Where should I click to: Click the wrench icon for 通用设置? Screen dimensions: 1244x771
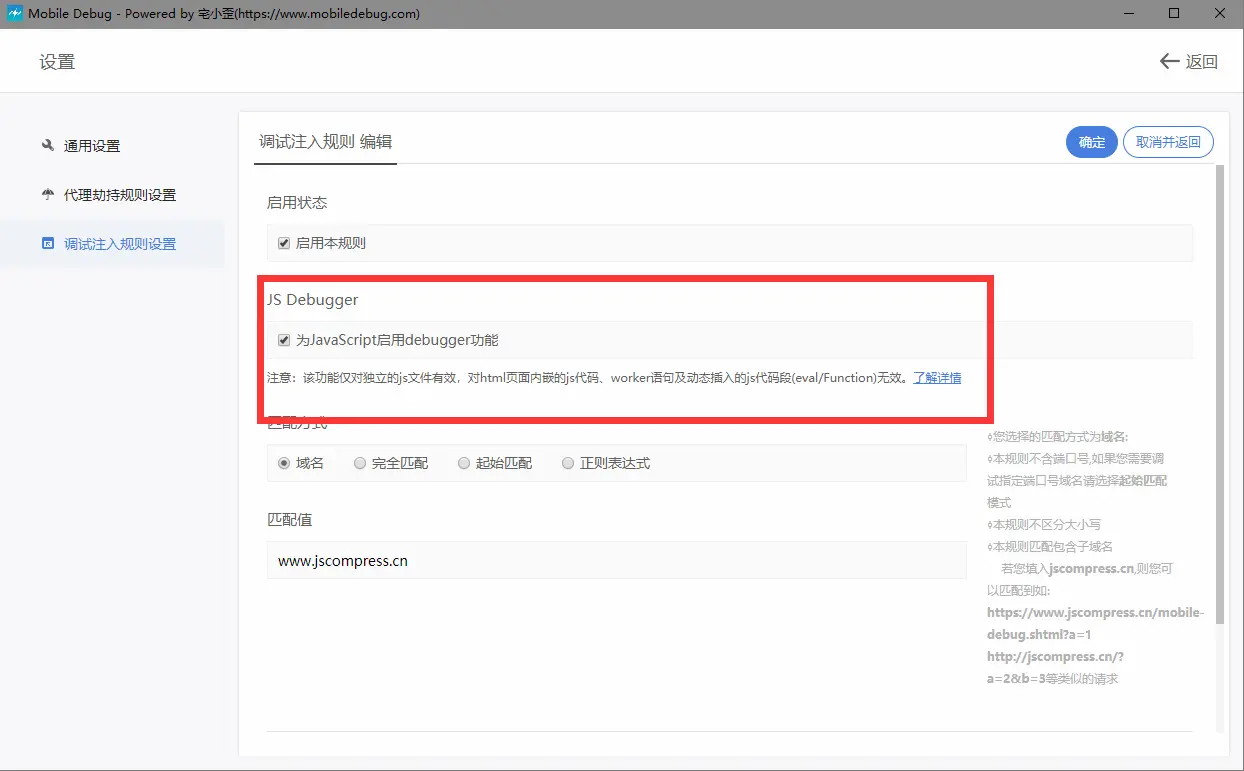tap(47, 145)
